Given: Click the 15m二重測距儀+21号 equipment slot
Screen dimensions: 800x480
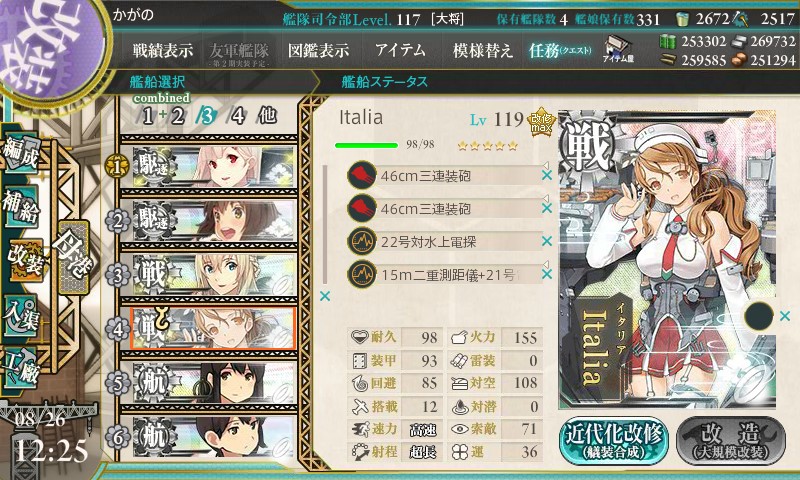Looking at the screenshot, I should tap(444, 274).
